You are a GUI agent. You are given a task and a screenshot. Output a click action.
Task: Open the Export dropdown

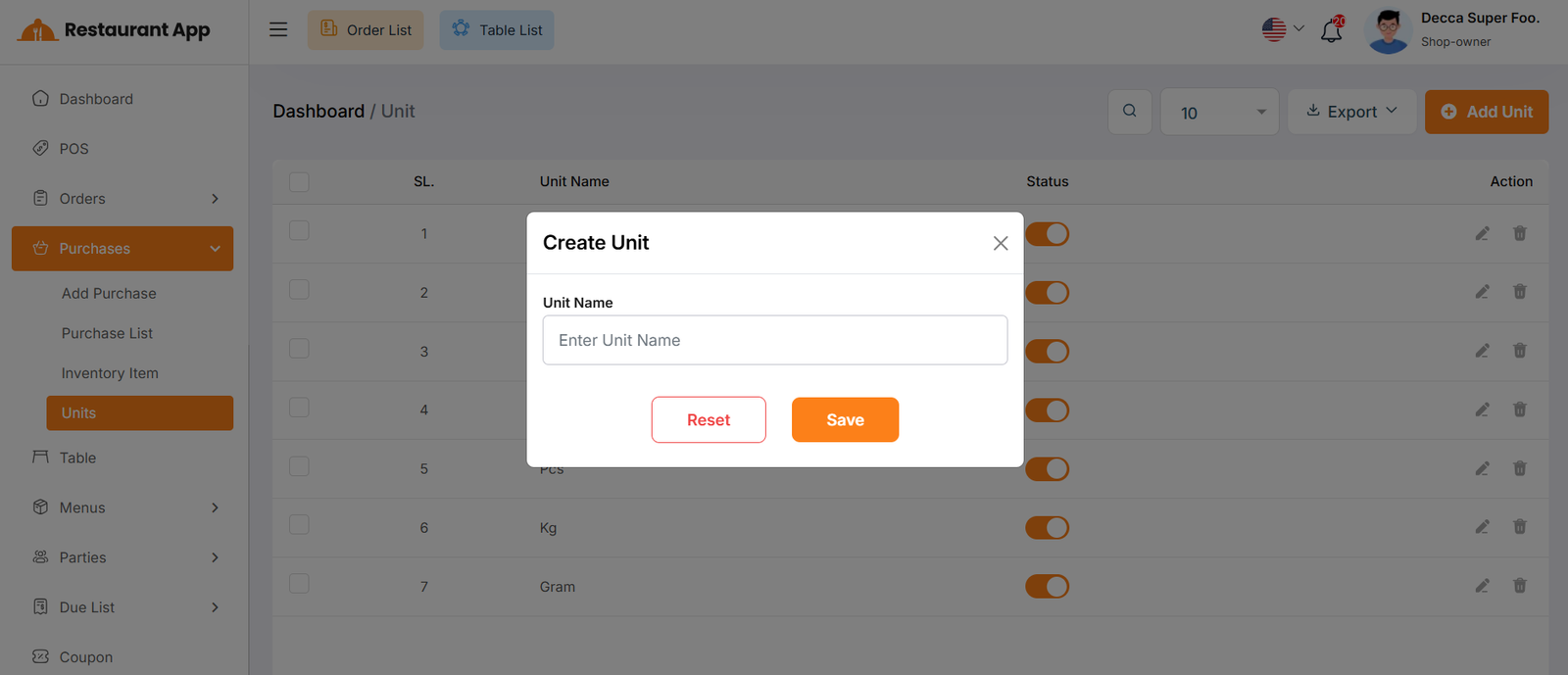click(x=1350, y=112)
